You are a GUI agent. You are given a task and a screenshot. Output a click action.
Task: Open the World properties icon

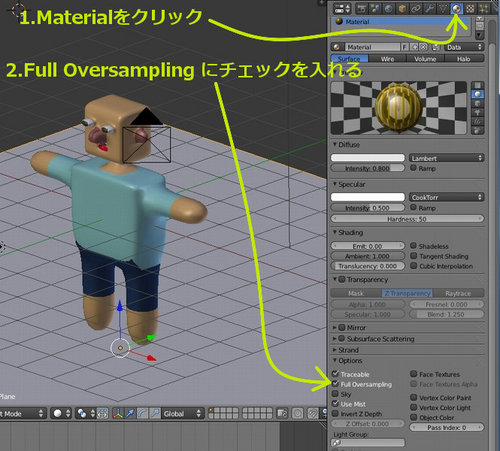point(389,8)
